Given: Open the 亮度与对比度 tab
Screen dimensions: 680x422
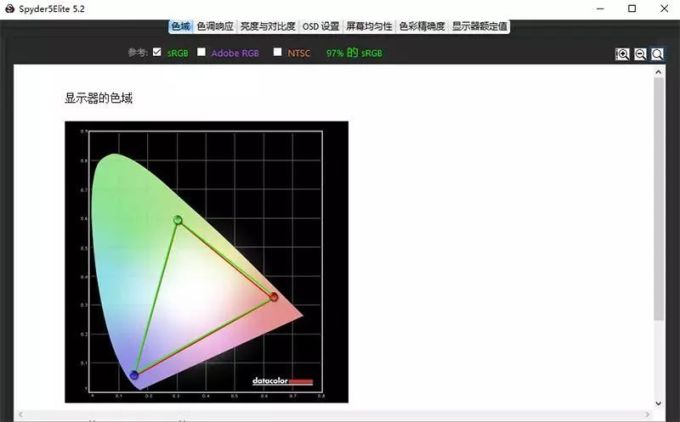Looking at the screenshot, I should (x=268, y=26).
